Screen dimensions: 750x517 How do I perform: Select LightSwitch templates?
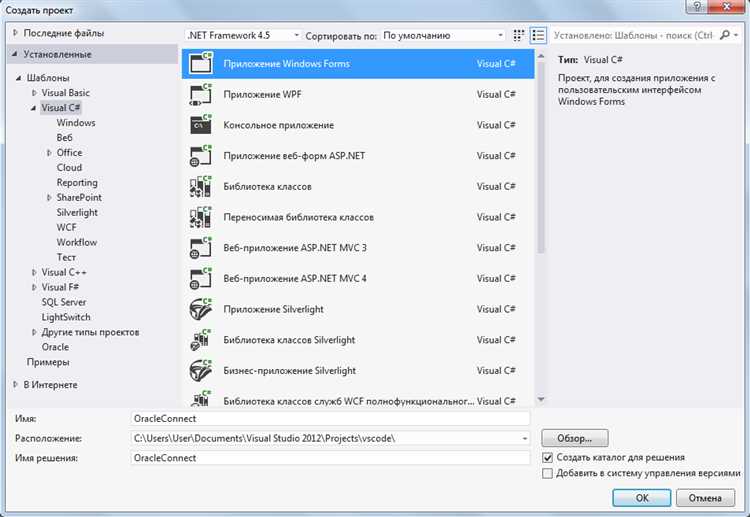click(x=66, y=317)
